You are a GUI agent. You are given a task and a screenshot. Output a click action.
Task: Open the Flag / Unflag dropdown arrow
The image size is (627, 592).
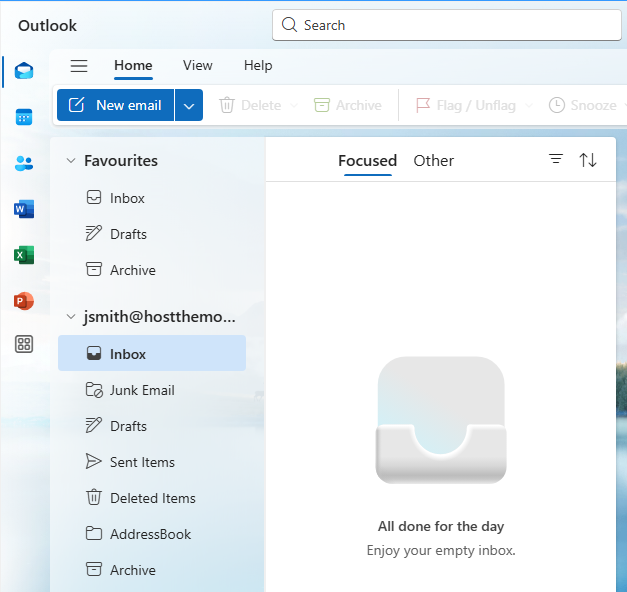529,106
